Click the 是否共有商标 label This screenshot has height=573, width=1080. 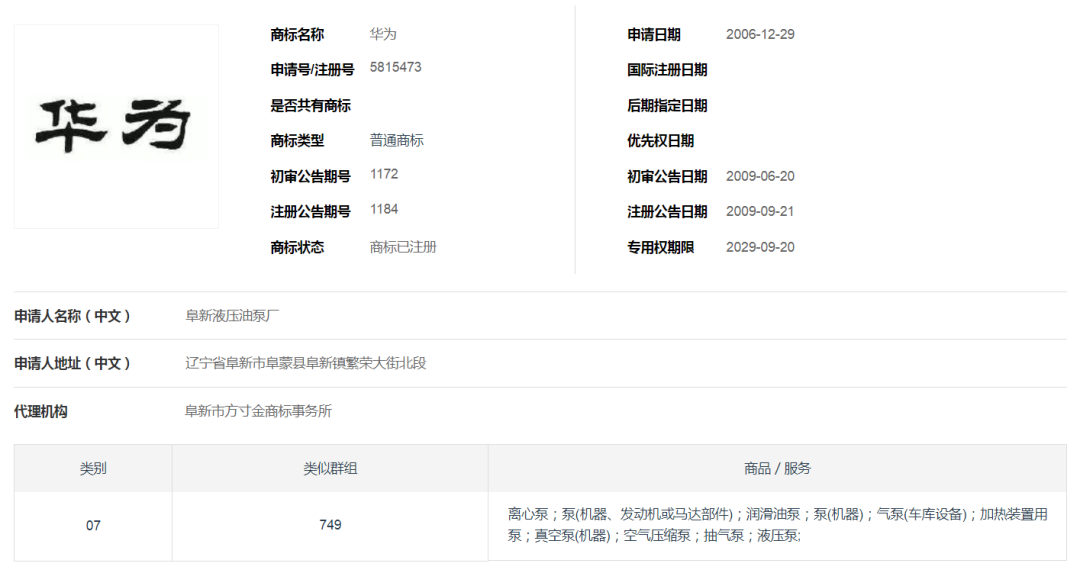tap(311, 105)
